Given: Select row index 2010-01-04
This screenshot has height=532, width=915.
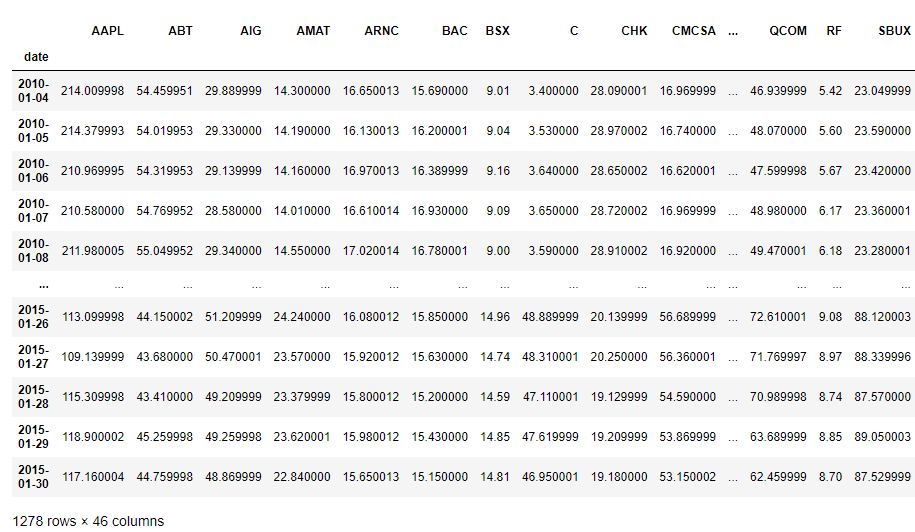Looking at the screenshot, I should click(x=33, y=91).
